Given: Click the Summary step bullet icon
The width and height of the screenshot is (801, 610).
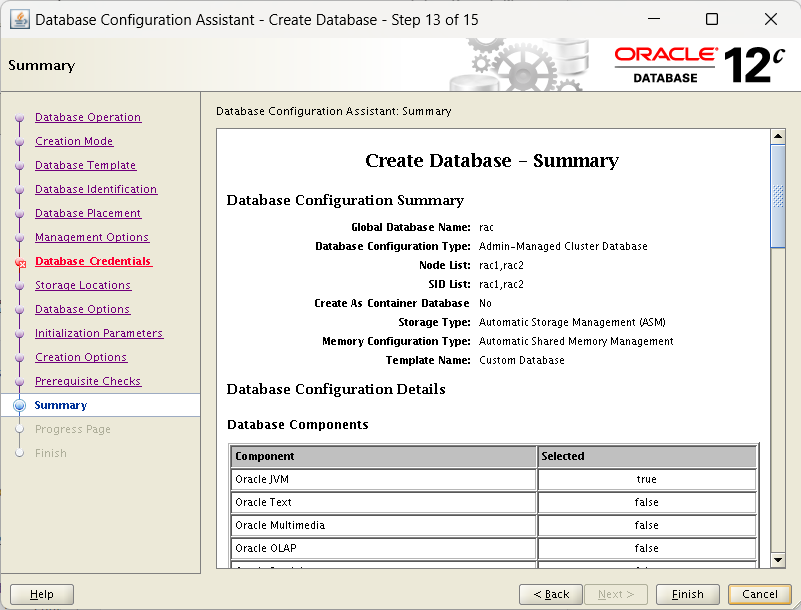Looking at the screenshot, I should click(19, 405).
